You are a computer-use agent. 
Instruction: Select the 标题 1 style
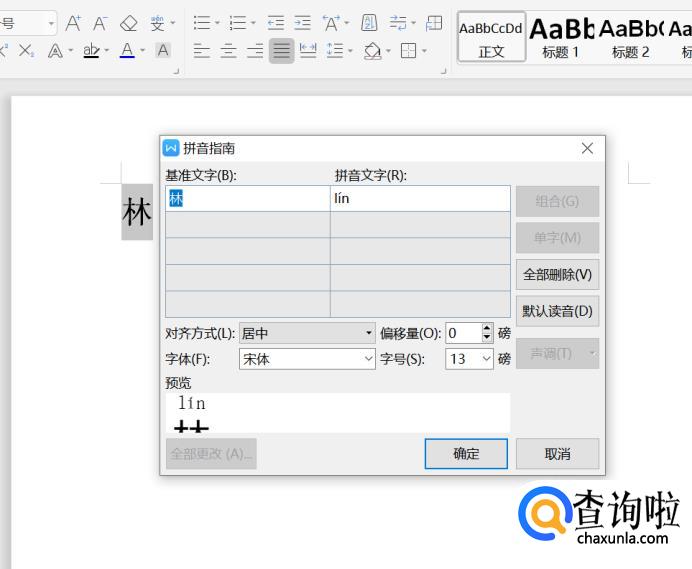[560, 38]
